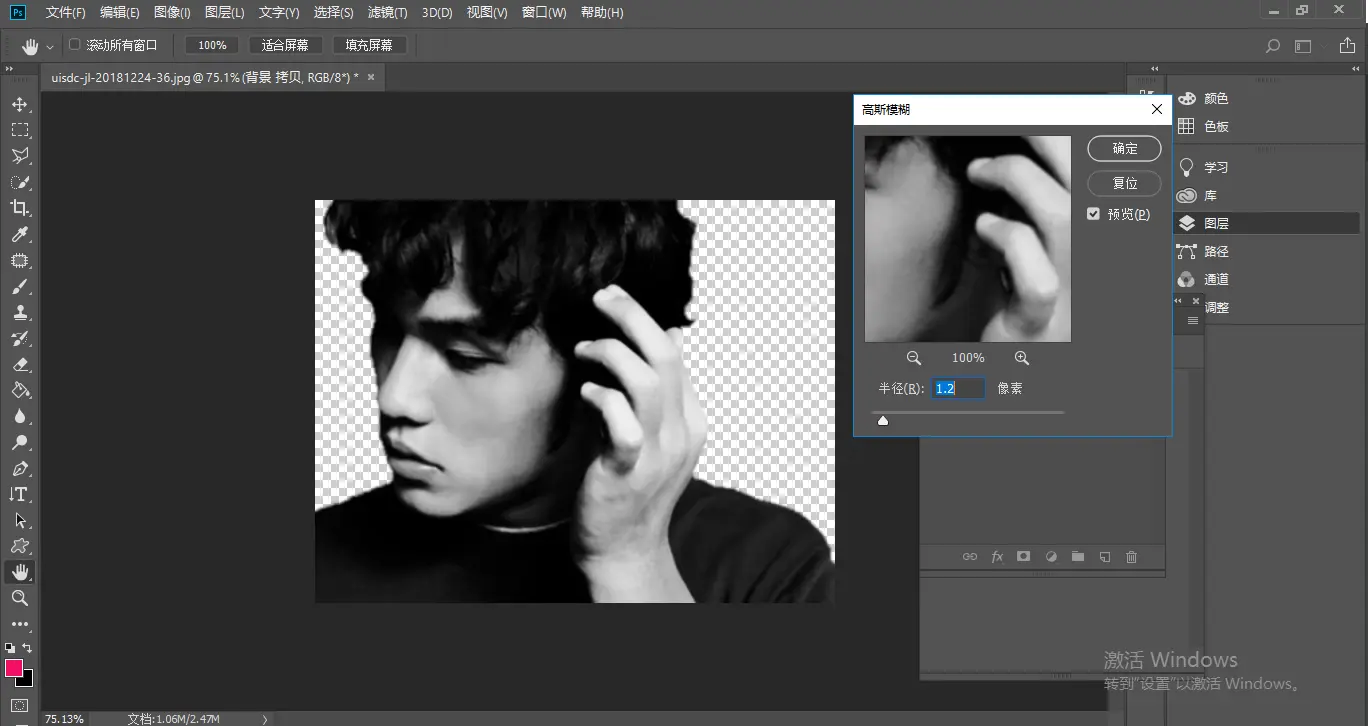
Task: Expand the toolbar with double arrows
Action: (9, 70)
